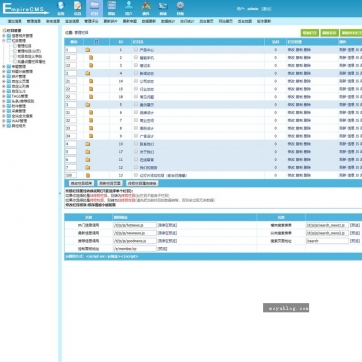Open 版本更新 in the shortcut menu bar
The width and height of the screenshot is (362, 362).
(x=264, y=21)
